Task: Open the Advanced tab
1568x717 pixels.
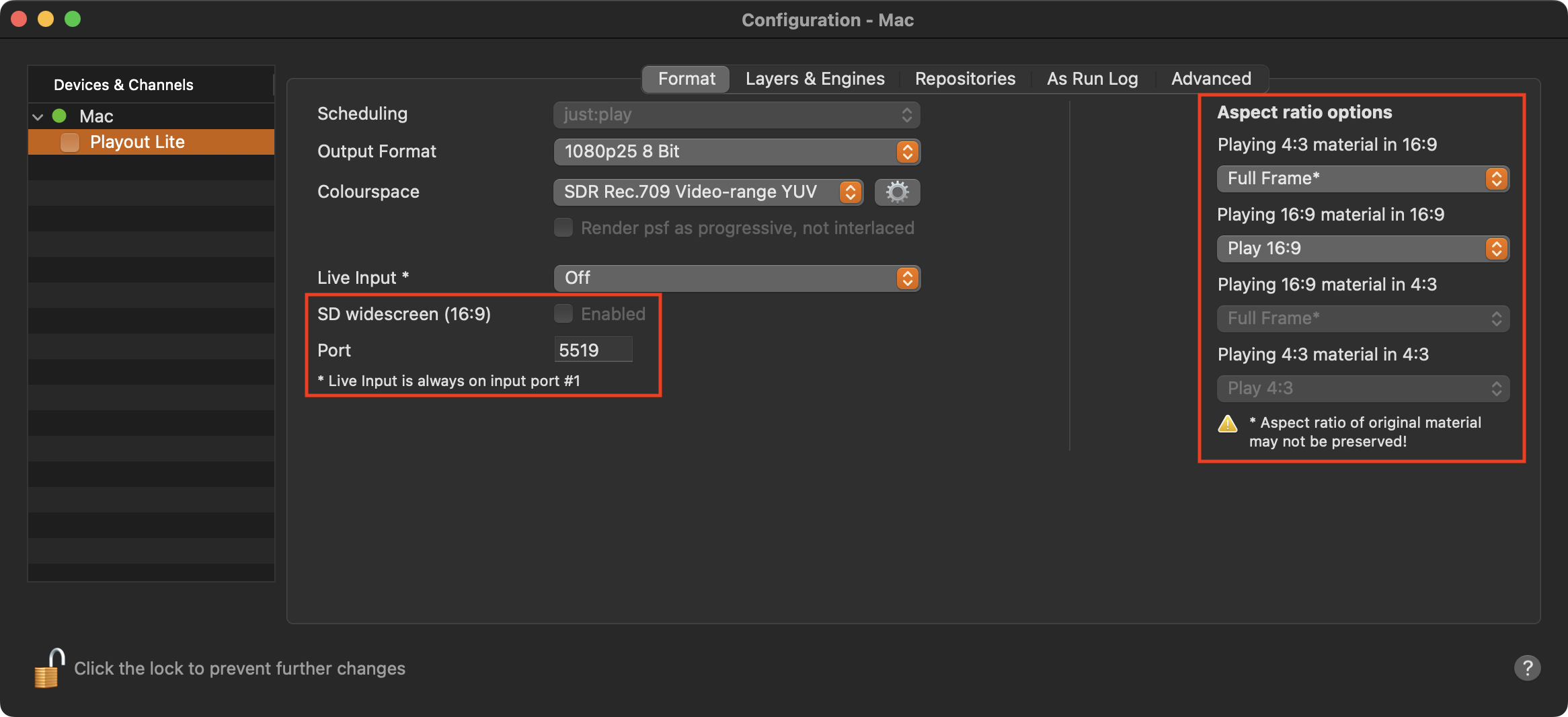Action: [1211, 79]
